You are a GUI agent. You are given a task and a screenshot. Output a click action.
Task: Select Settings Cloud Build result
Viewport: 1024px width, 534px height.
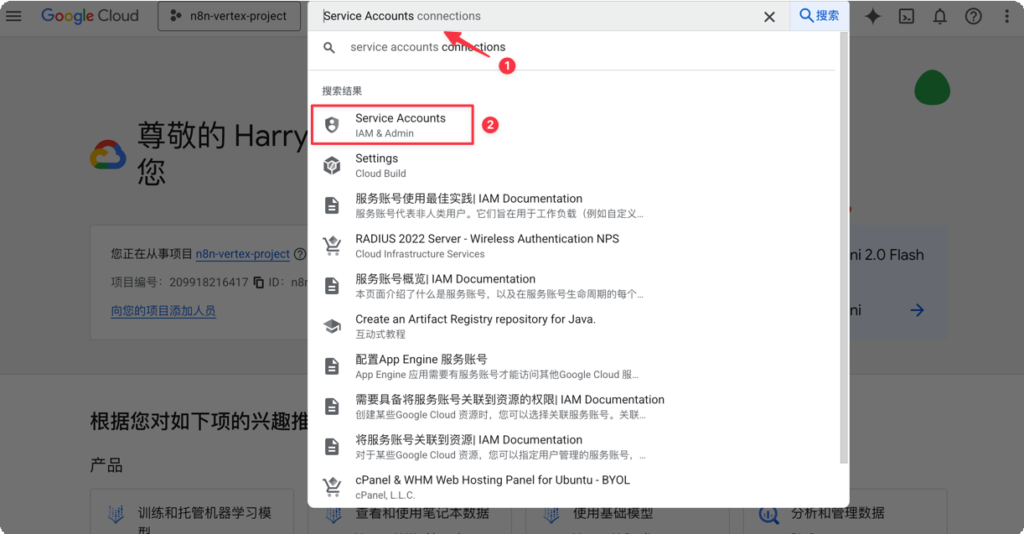tap(376, 165)
